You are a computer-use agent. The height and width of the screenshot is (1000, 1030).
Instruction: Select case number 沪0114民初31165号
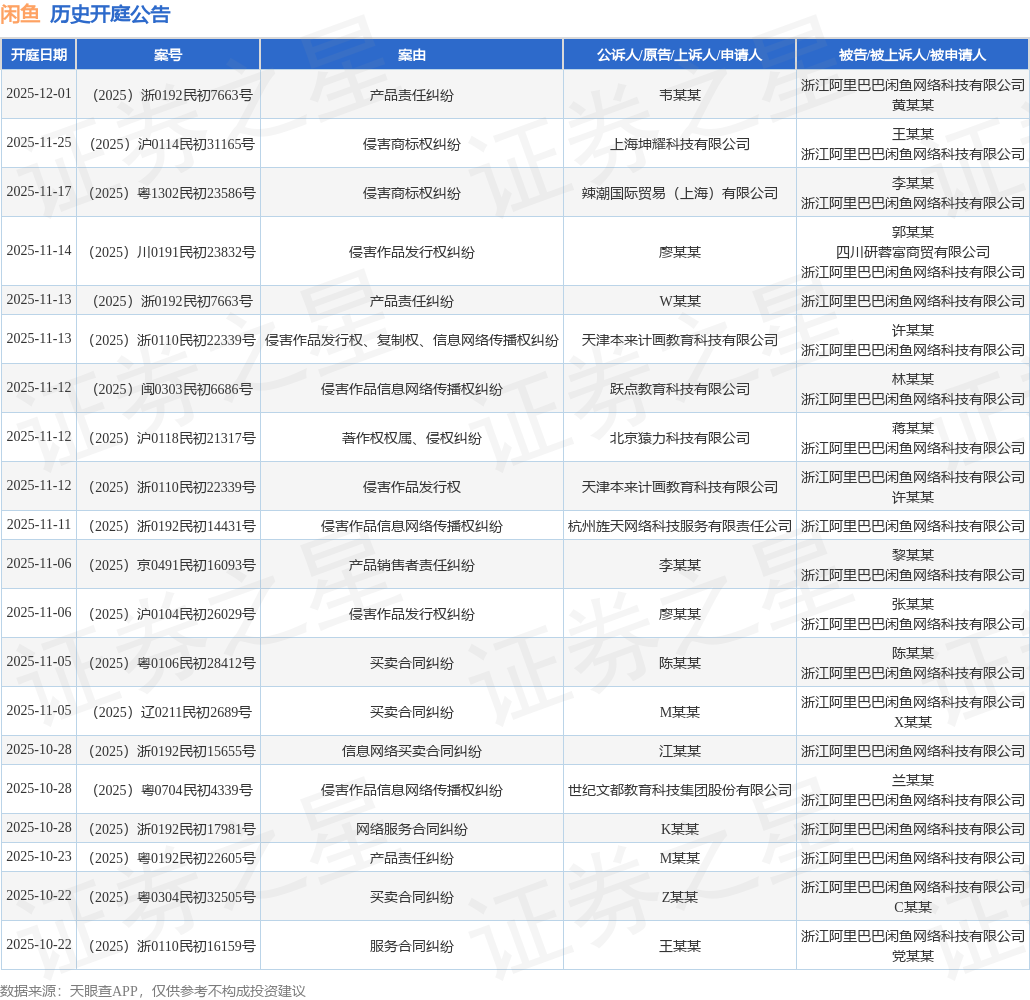[x=172, y=144]
